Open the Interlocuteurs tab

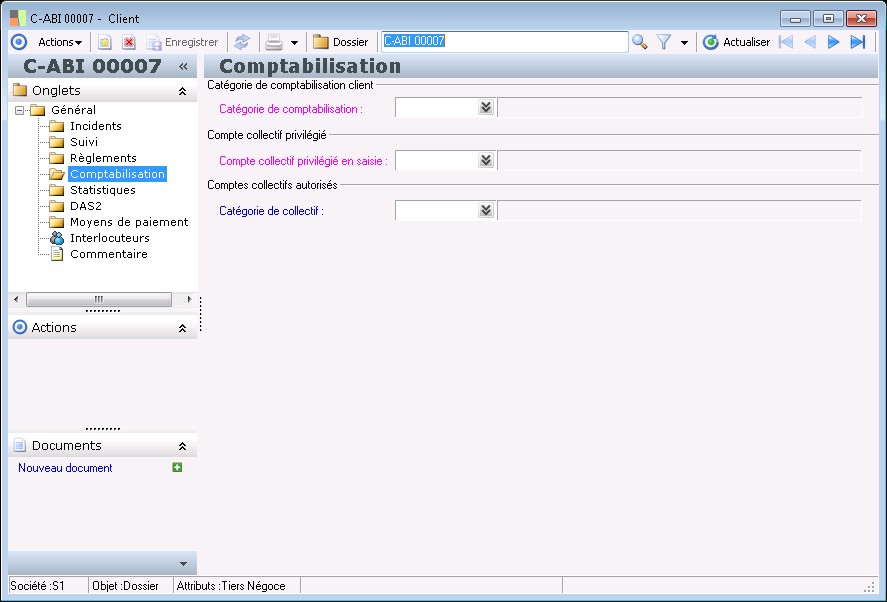point(110,238)
